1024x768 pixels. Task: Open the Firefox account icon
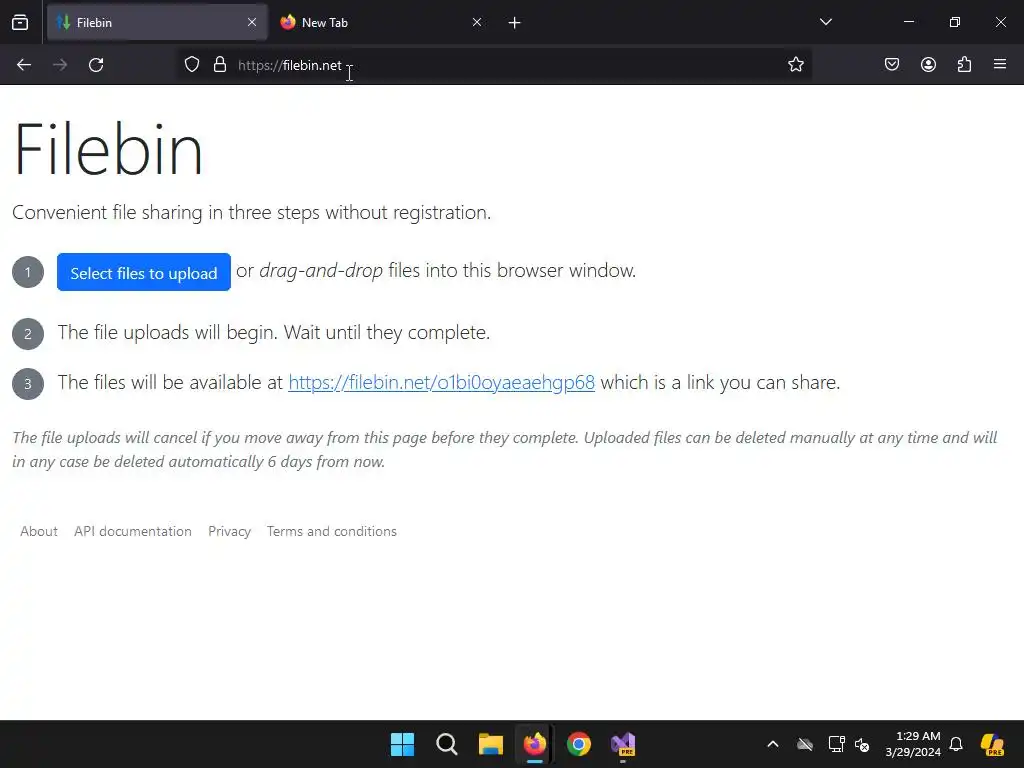(928, 64)
